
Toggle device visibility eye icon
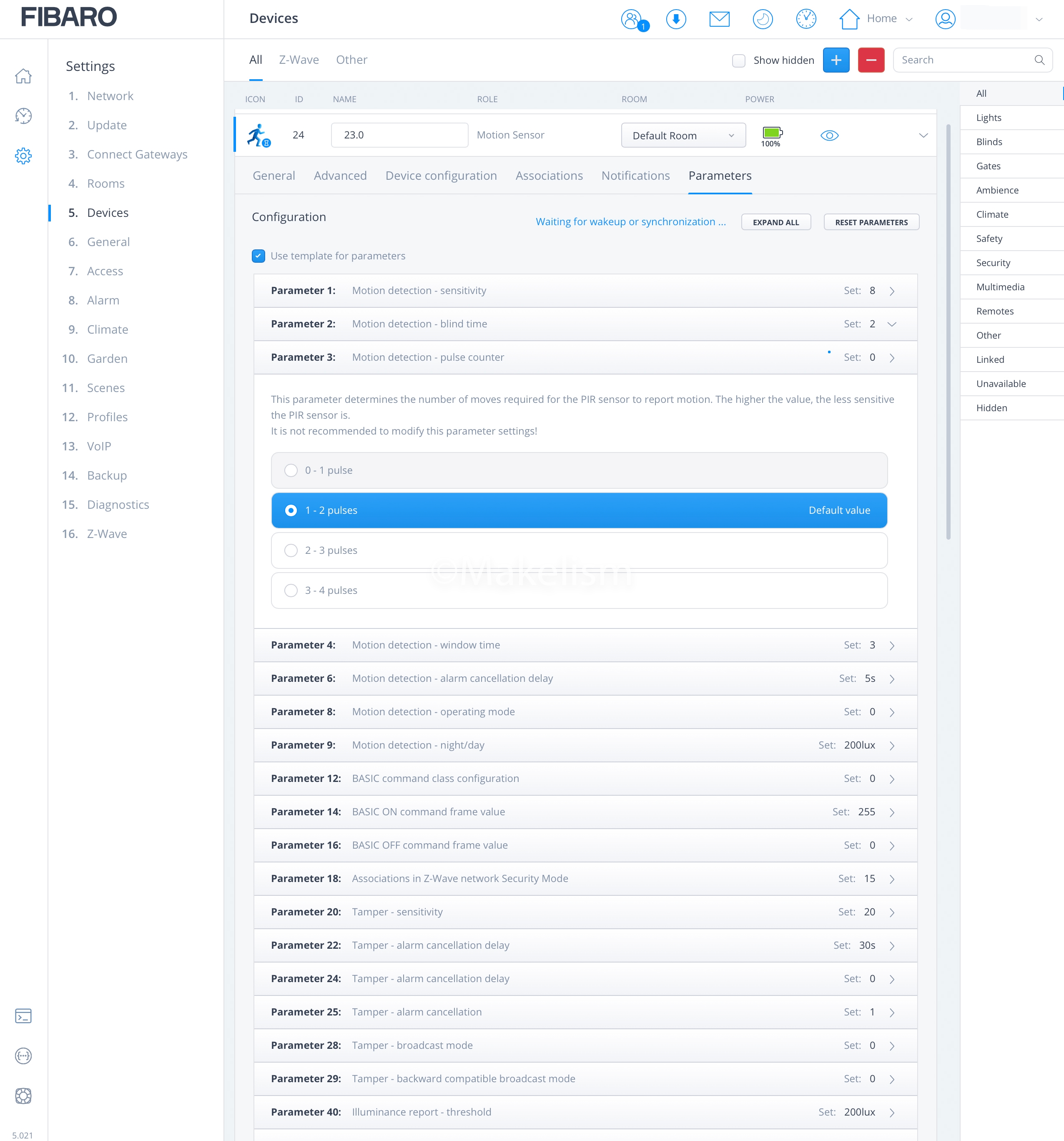pyautogui.click(x=829, y=136)
